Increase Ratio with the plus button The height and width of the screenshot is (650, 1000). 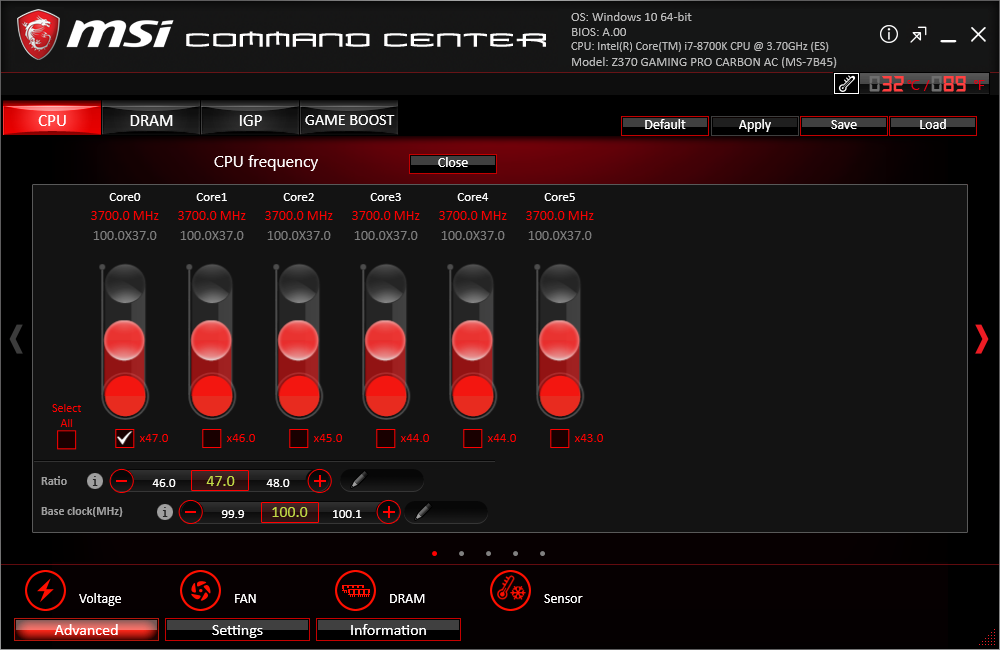(320, 480)
